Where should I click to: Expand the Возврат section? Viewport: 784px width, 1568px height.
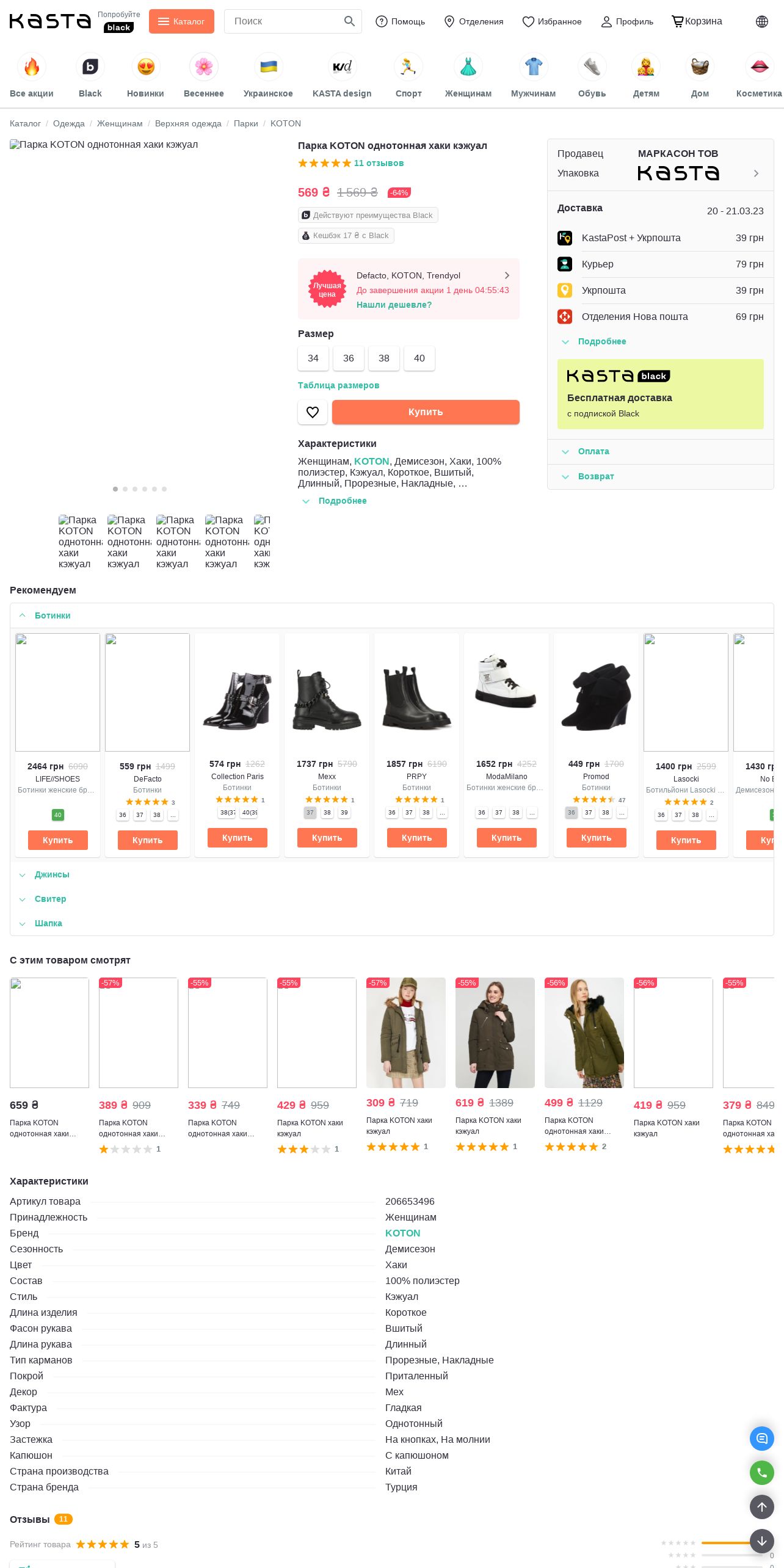tap(661, 477)
